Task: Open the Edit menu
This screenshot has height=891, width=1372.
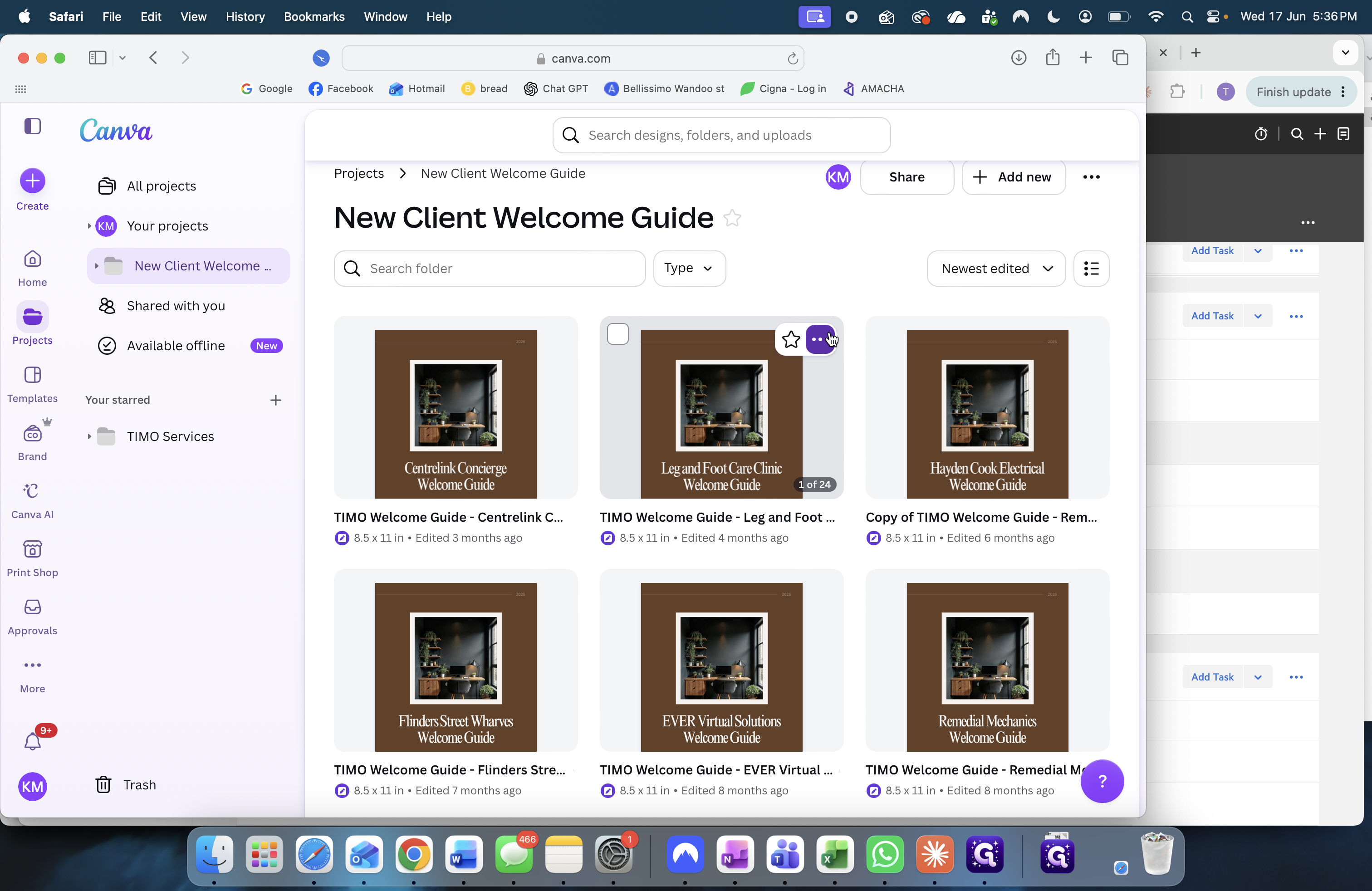Action: click(x=151, y=17)
